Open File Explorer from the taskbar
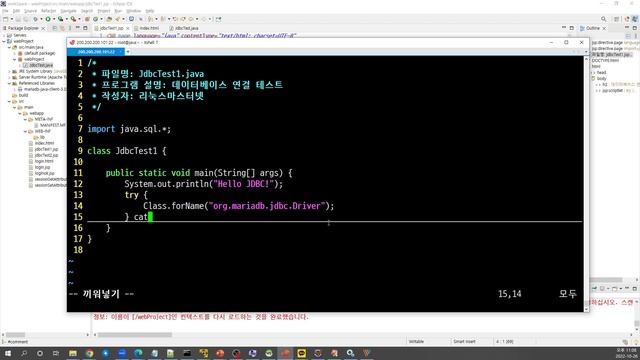The image size is (640, 360). point(73,353)
